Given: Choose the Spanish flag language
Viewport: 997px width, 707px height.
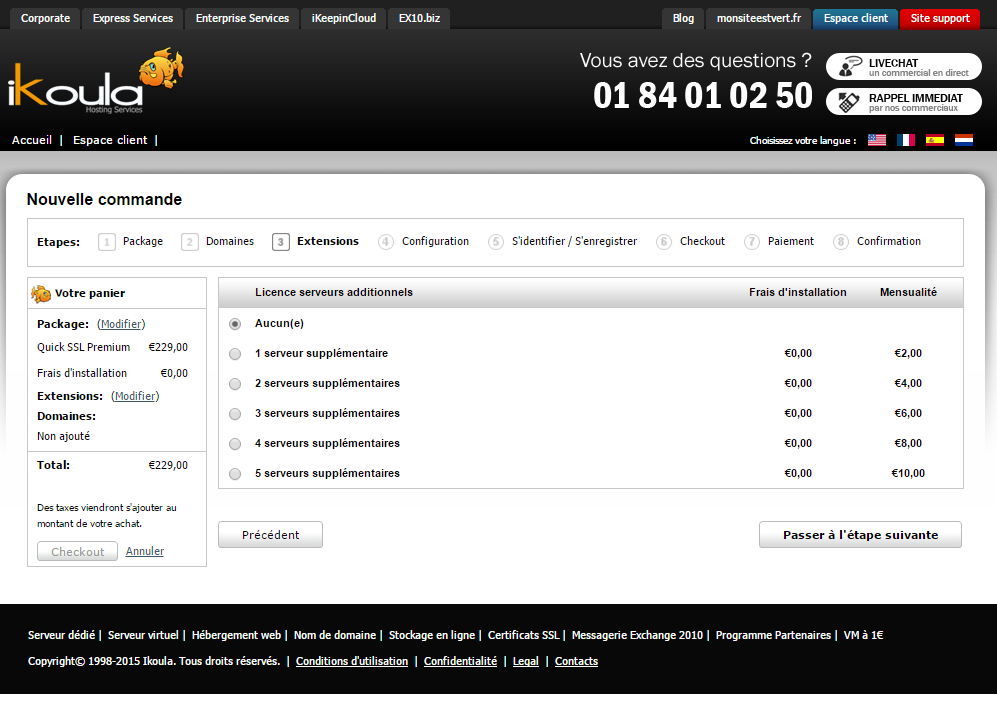Looking at the screenshot, I should click(x=935, y=140).
